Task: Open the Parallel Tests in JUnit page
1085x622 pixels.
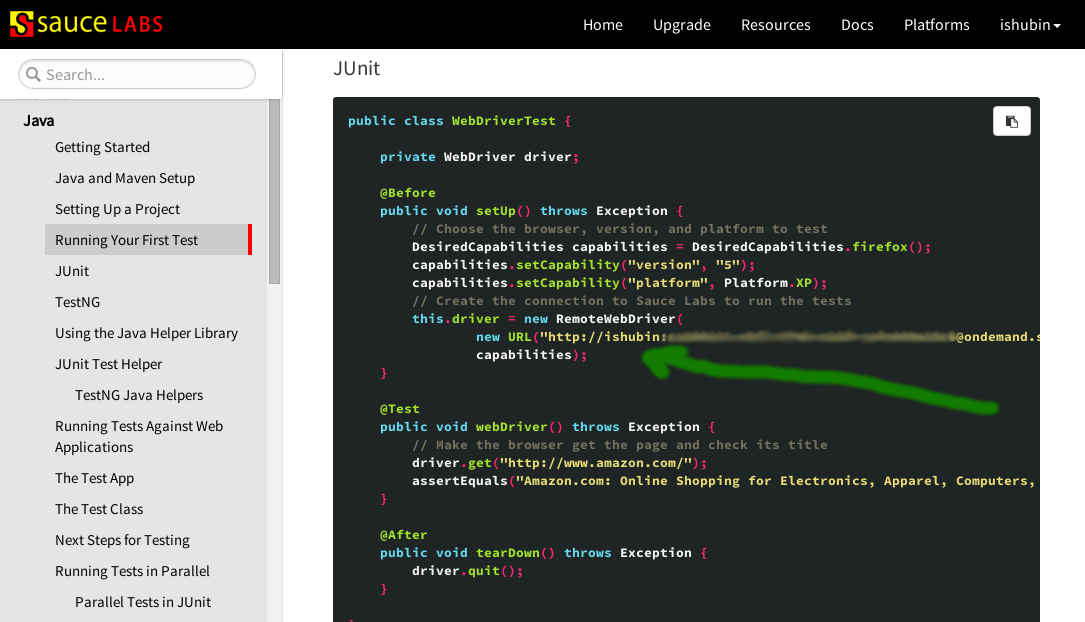Action: (143, 602)
